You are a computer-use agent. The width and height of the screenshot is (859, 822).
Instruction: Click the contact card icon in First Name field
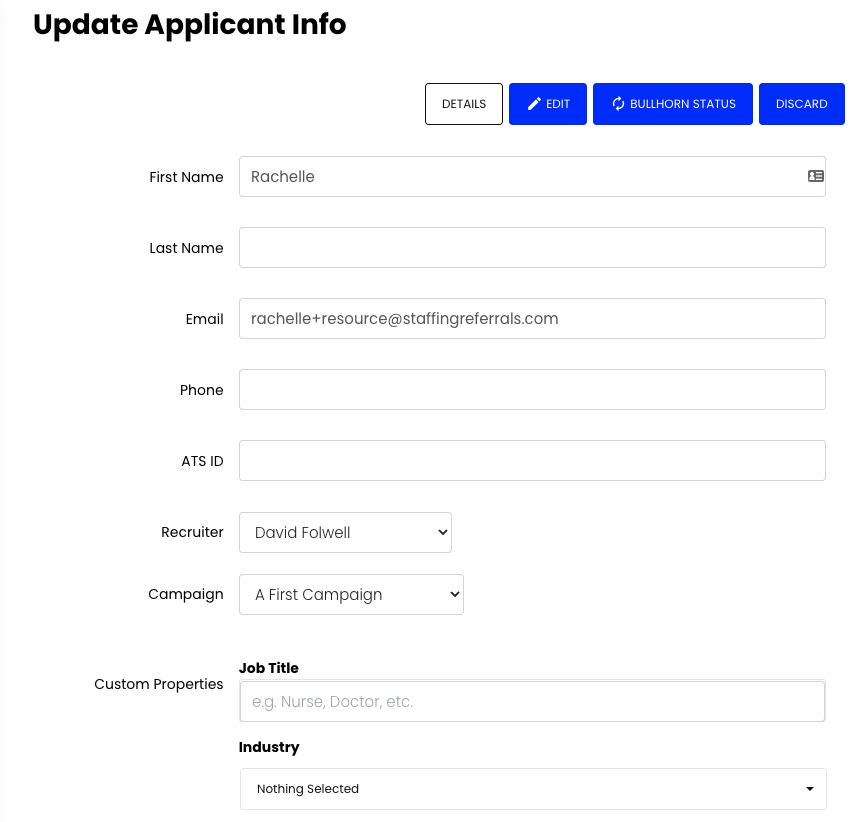tap(815, 176)
